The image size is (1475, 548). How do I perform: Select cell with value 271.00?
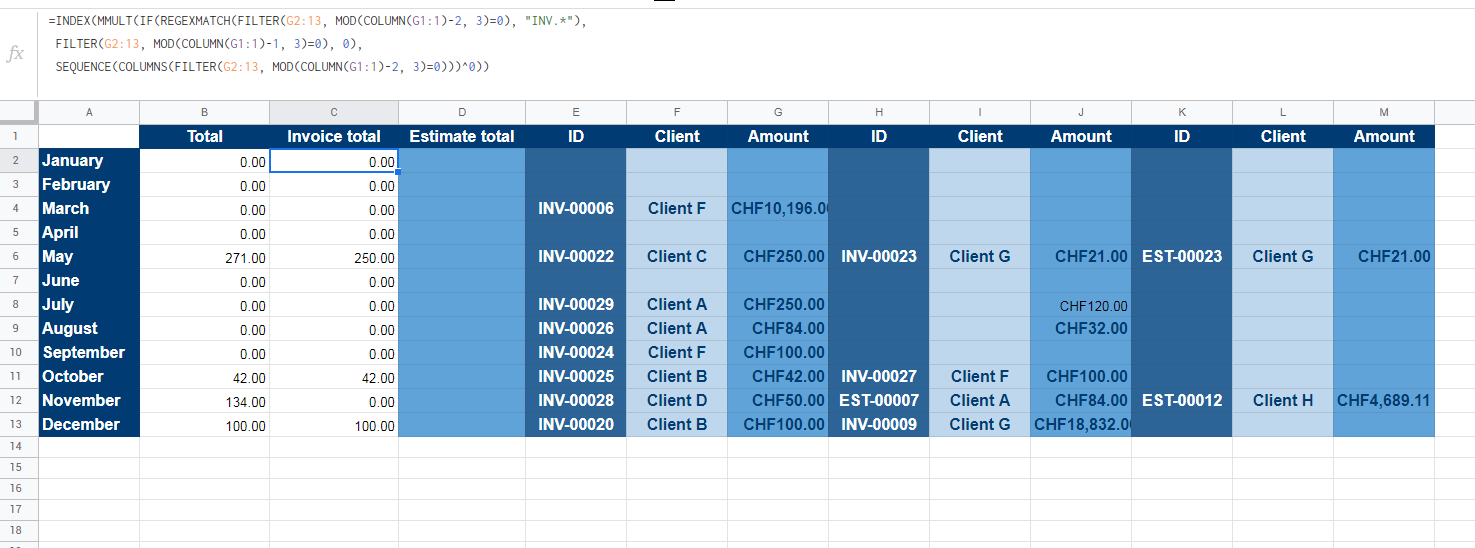coord(205,257)
